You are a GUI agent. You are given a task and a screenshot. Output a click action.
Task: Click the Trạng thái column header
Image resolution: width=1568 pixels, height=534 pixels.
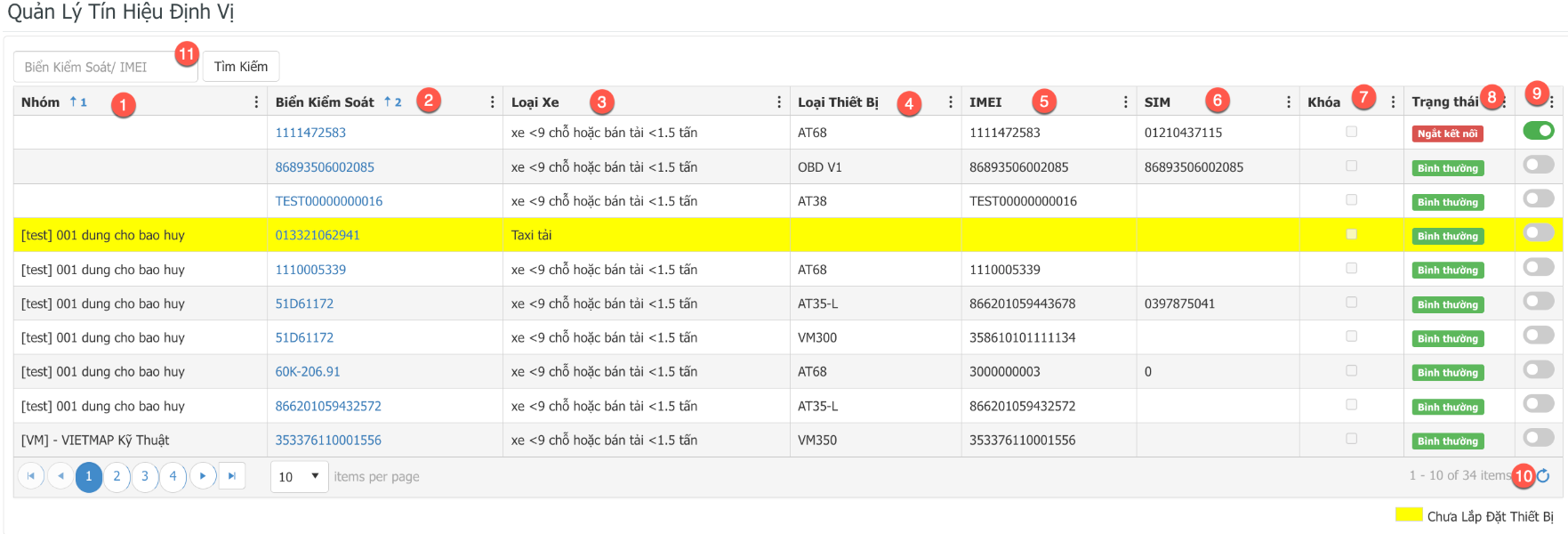coord(1445,102)
